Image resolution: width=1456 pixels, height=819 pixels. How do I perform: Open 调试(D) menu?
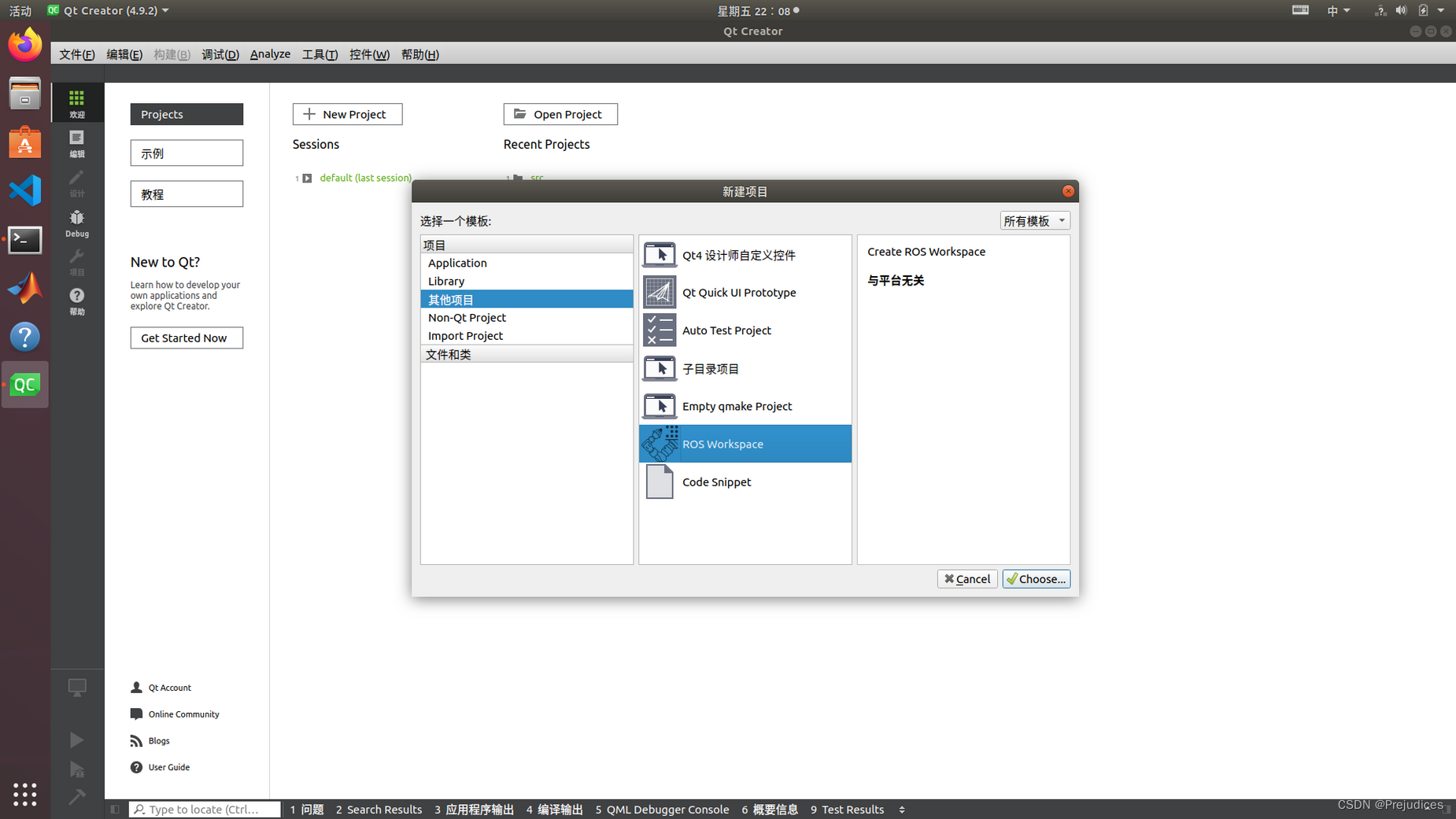(x=220, y=54)
